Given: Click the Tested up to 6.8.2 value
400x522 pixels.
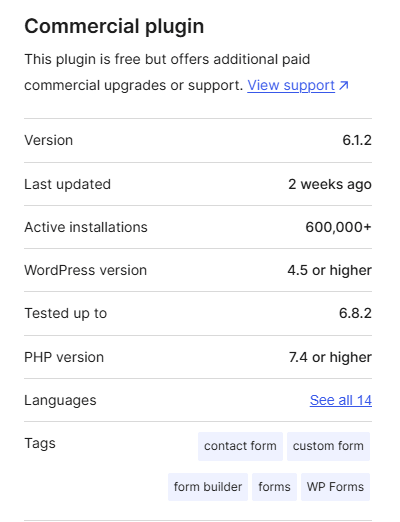Looking at the screenshot, I should click(x=355, y=313).
